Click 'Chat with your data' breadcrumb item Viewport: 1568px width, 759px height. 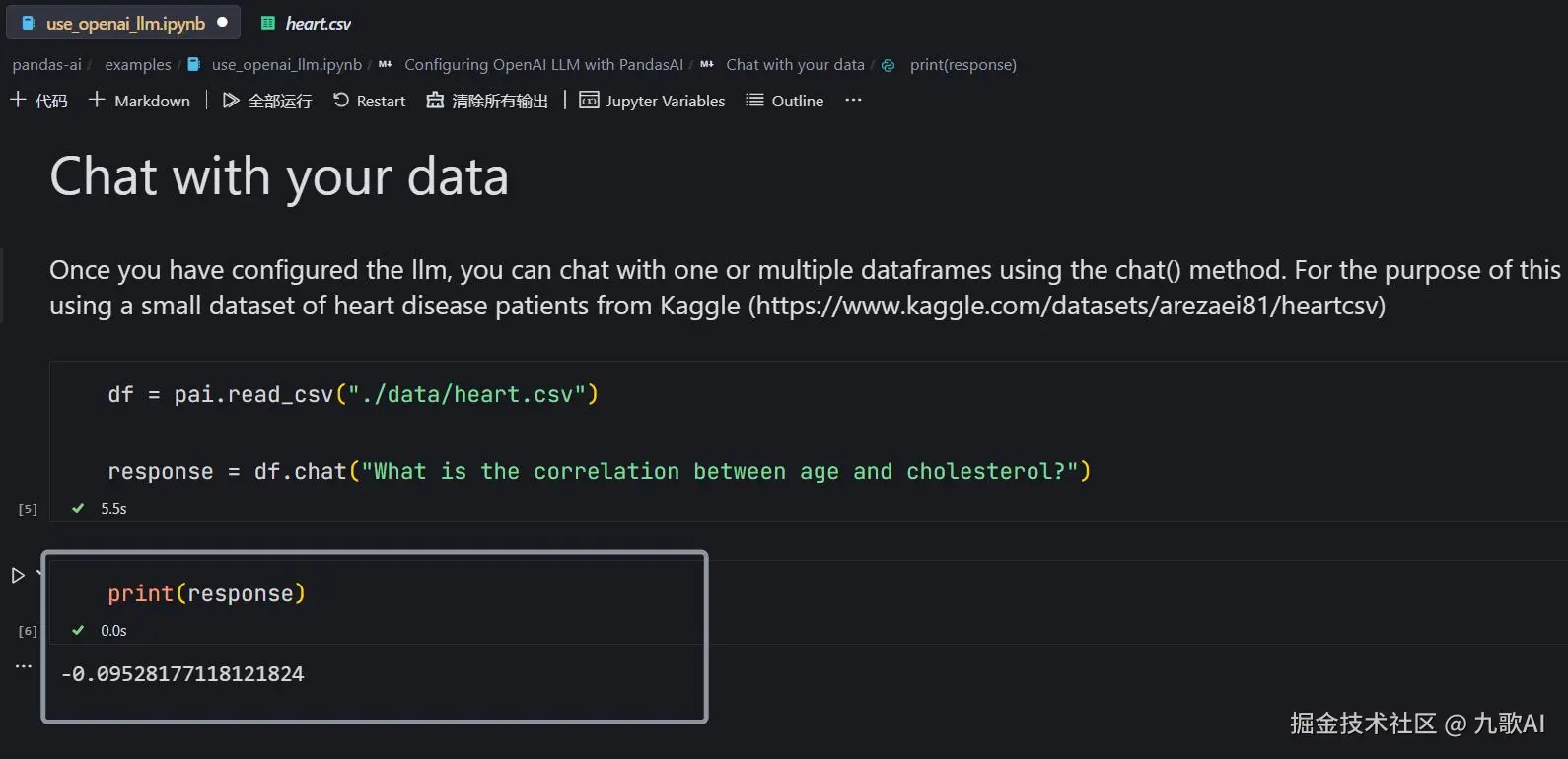tap(795, 65)
